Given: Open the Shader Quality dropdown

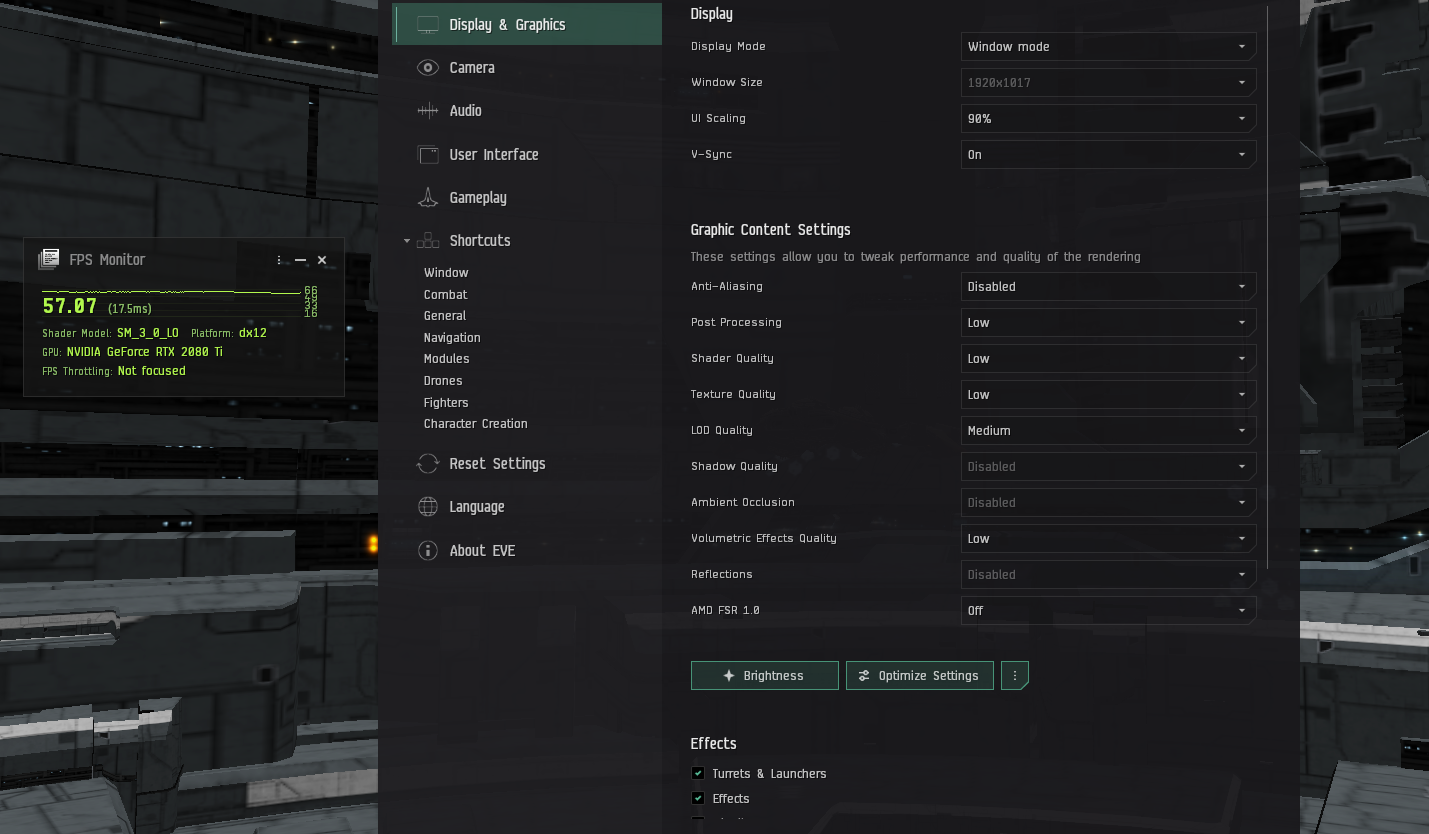Looking at the screenshot, I should click(1108, 359).
